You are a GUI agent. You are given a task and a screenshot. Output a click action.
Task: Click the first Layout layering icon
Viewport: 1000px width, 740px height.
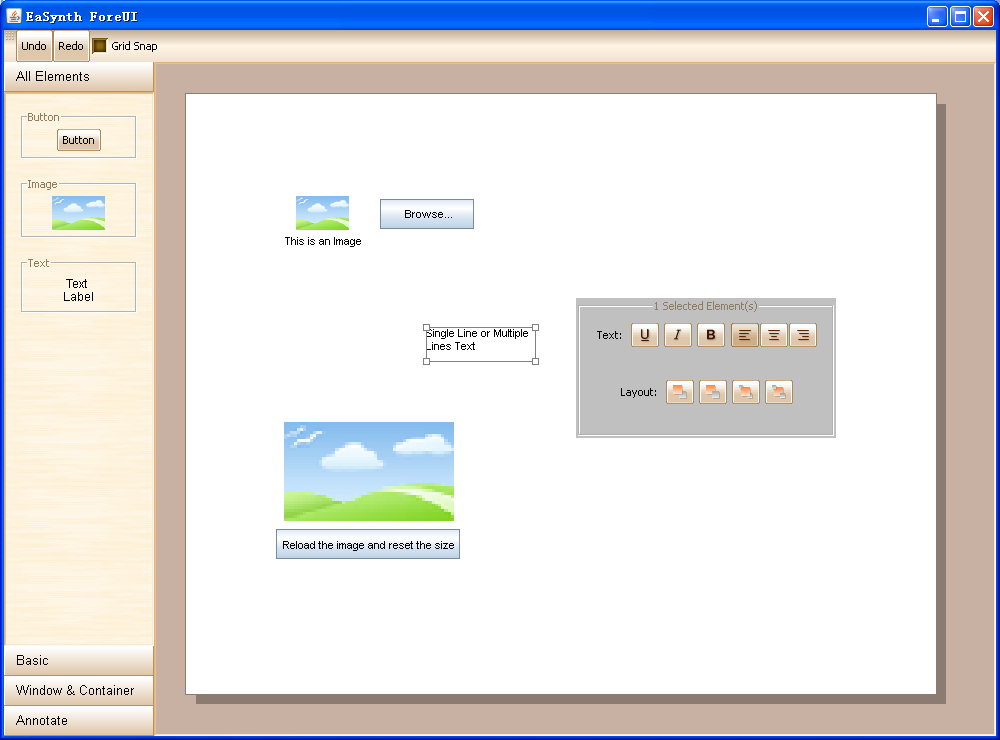679,392
